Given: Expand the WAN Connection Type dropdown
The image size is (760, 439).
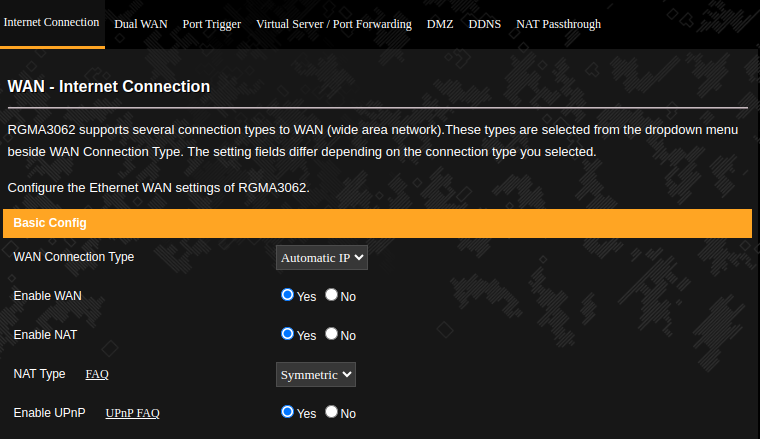Looking at the screenshot, I should tap(322, 258).
